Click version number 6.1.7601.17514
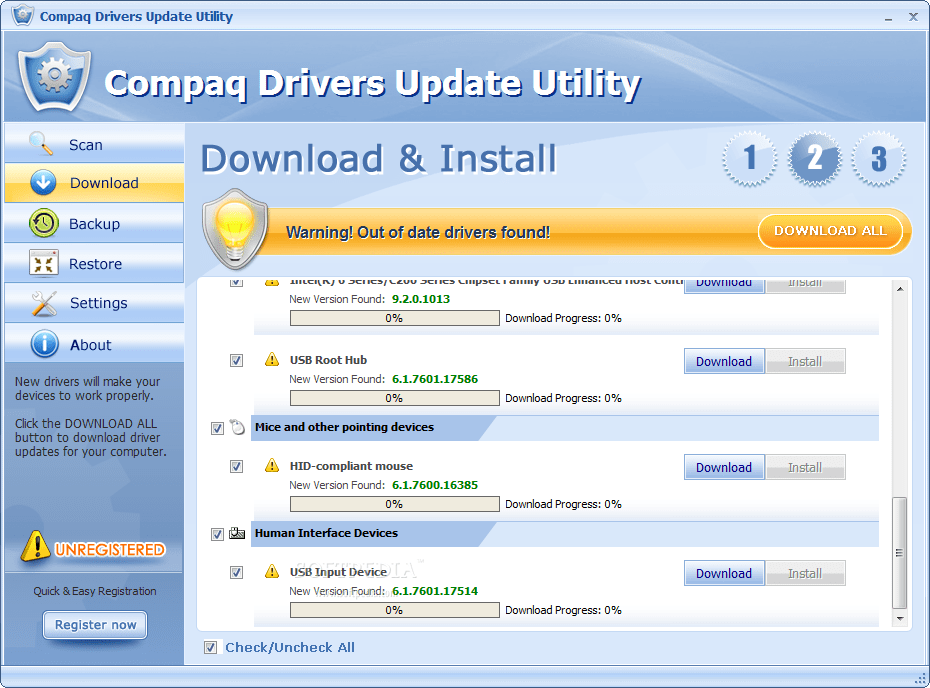 [435, 591]
